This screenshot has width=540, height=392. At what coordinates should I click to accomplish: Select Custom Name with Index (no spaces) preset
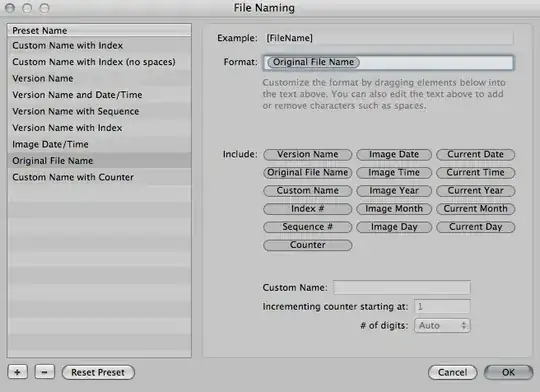[x=99, y=62]
